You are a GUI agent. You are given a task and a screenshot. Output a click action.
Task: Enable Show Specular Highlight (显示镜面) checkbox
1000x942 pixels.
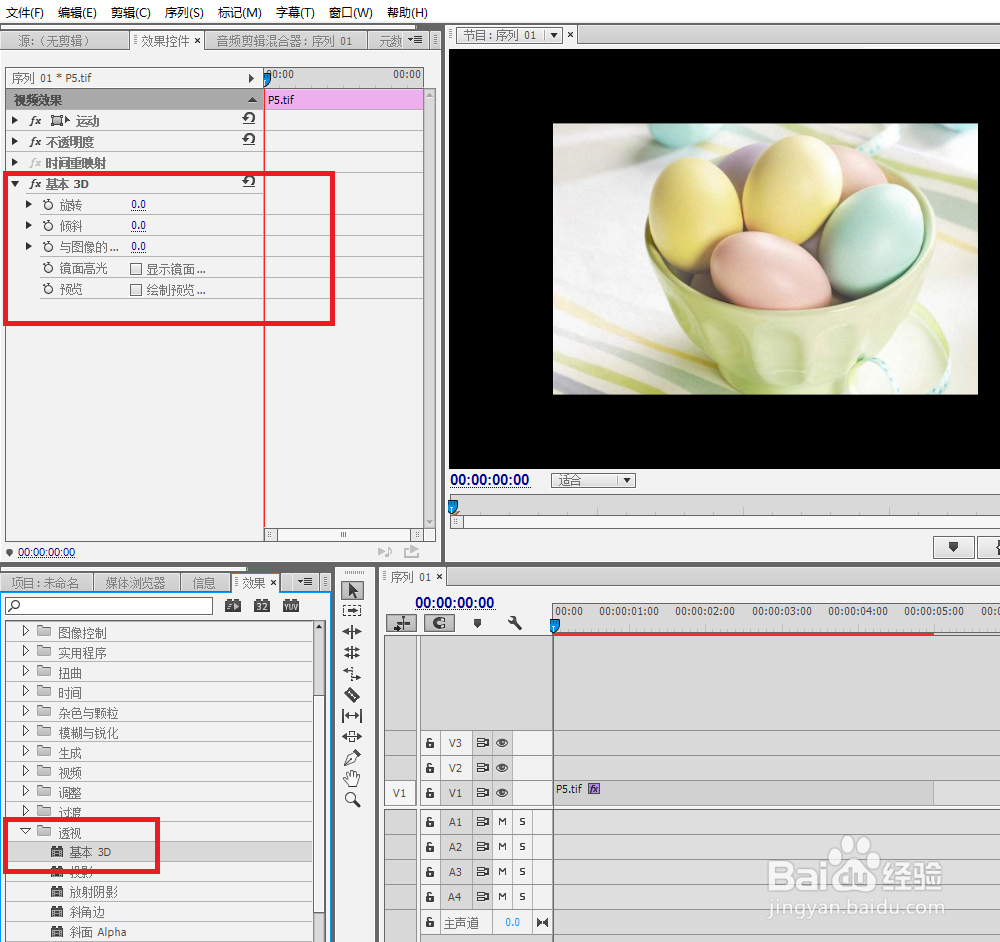point(136,269)
